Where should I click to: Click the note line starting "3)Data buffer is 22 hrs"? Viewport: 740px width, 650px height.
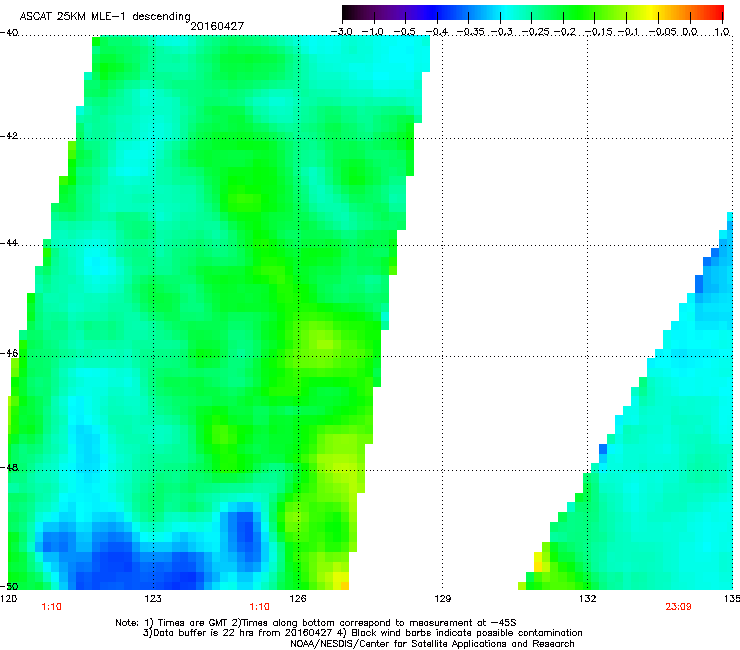[362, 633]
